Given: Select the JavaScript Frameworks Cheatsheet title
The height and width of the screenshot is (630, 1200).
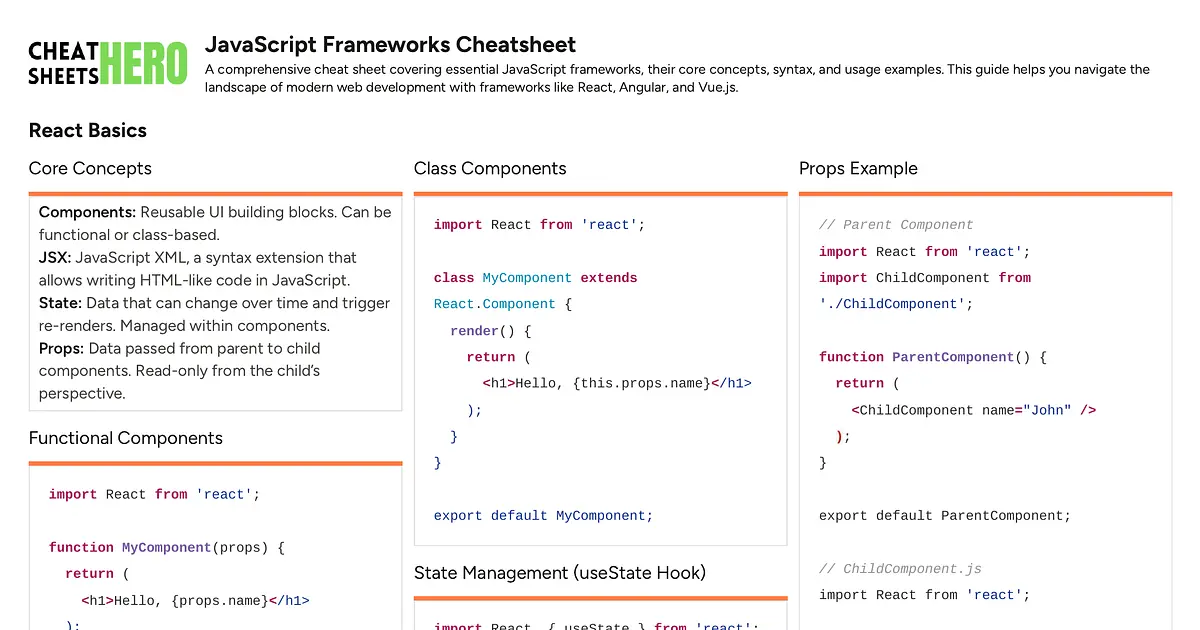Looking at the screenshot, I should click(x=390, y=44).
